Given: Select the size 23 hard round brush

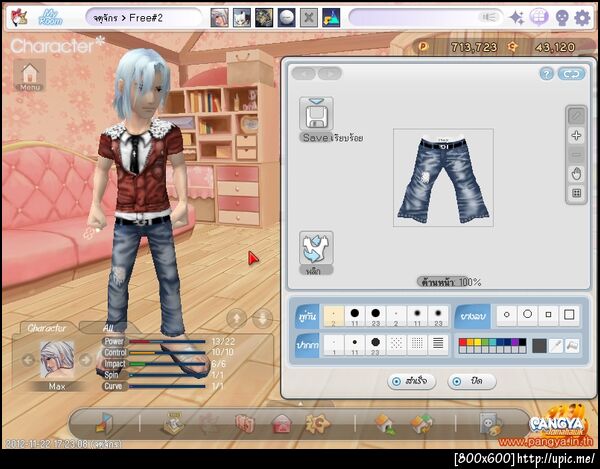Looking at the screenshot, I should tap(375, 316).
